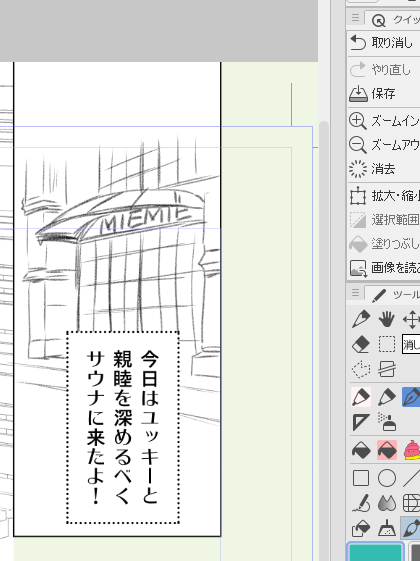Click 取り消し (undo) in quick access
Image resolution: width=420 pixels, height=561 pixels.
point(384,43)
